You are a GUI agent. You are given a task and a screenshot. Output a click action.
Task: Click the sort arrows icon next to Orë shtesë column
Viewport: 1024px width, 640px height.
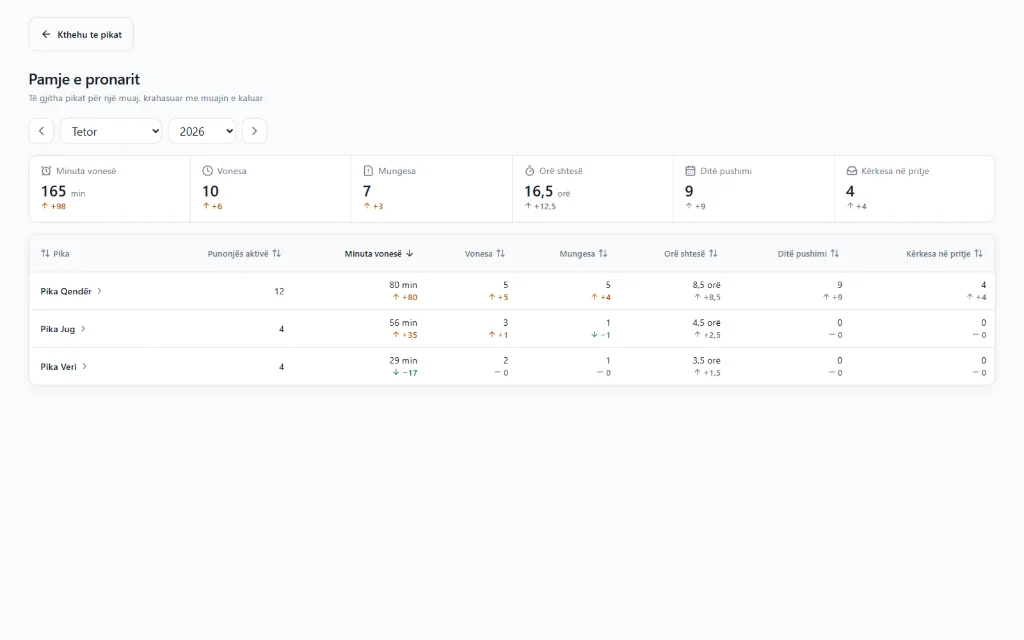pyautogui.click(x=714, y=253)
